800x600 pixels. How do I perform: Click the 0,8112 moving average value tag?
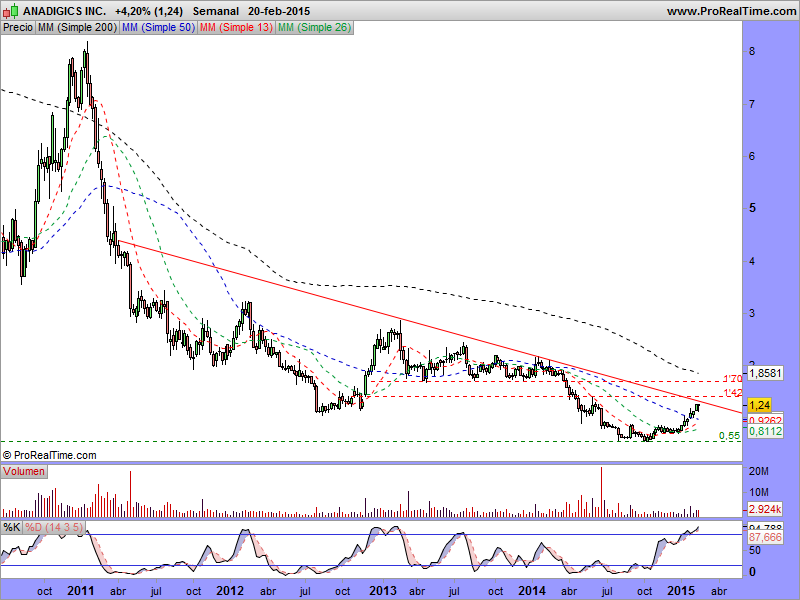tap(764, 432)
